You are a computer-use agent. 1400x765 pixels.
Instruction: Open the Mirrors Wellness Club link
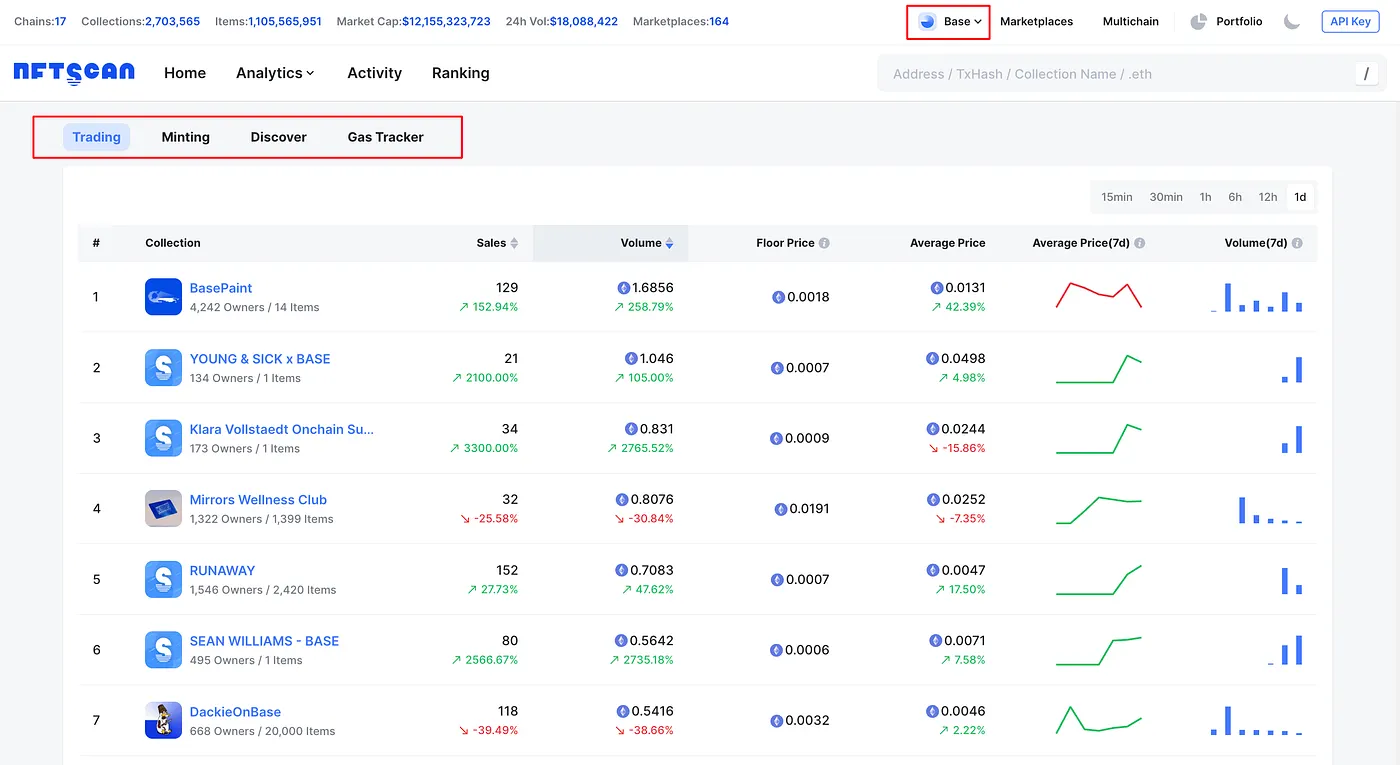click(x=258, y=500)
